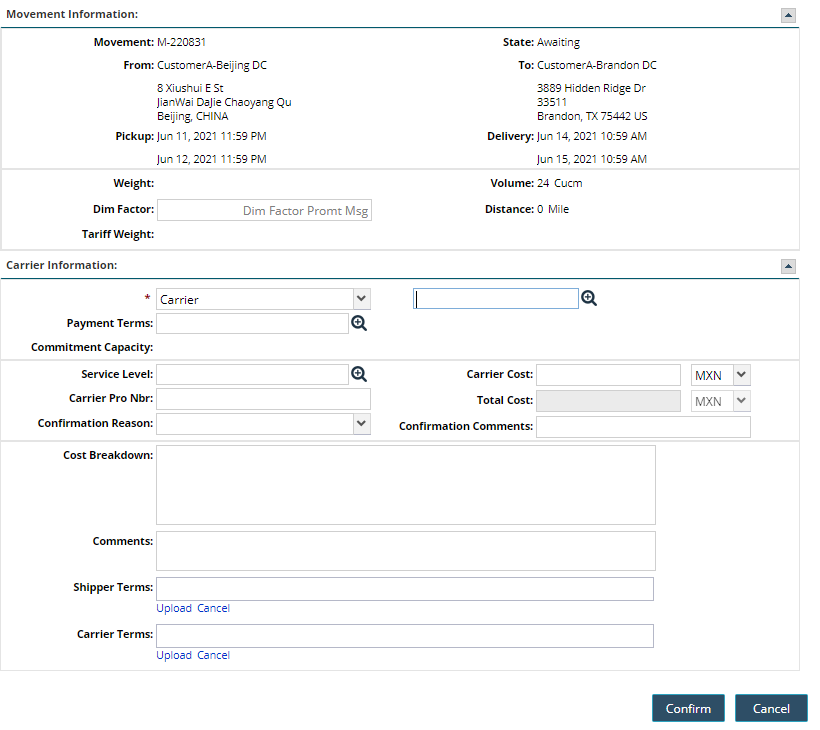Screen dimensions: 820x730
Task: Click inside the Cost Breakdown text area
Action: [405, 485]
